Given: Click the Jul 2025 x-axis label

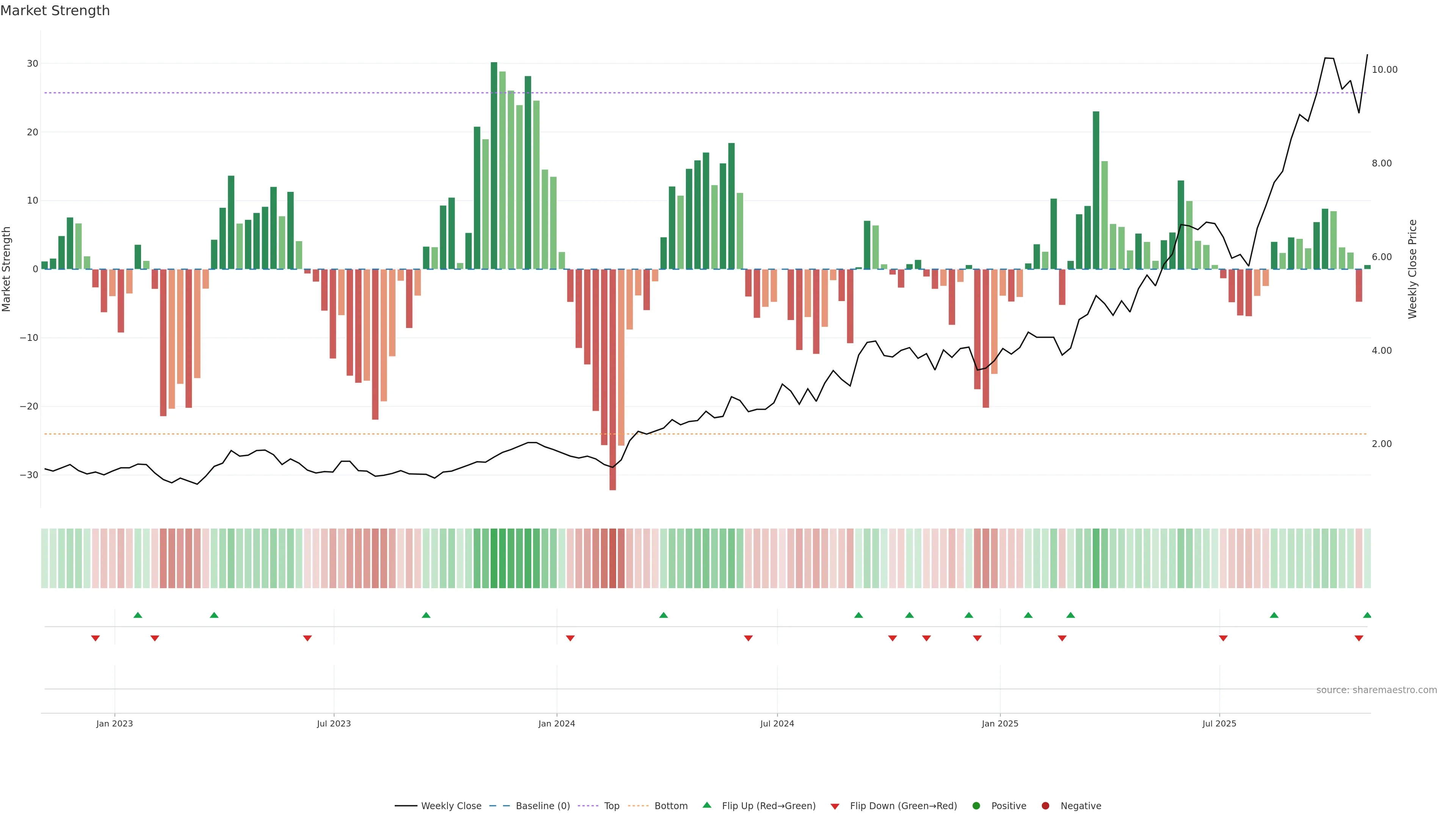Looking at the screenshot, I should pos(1219,723).
